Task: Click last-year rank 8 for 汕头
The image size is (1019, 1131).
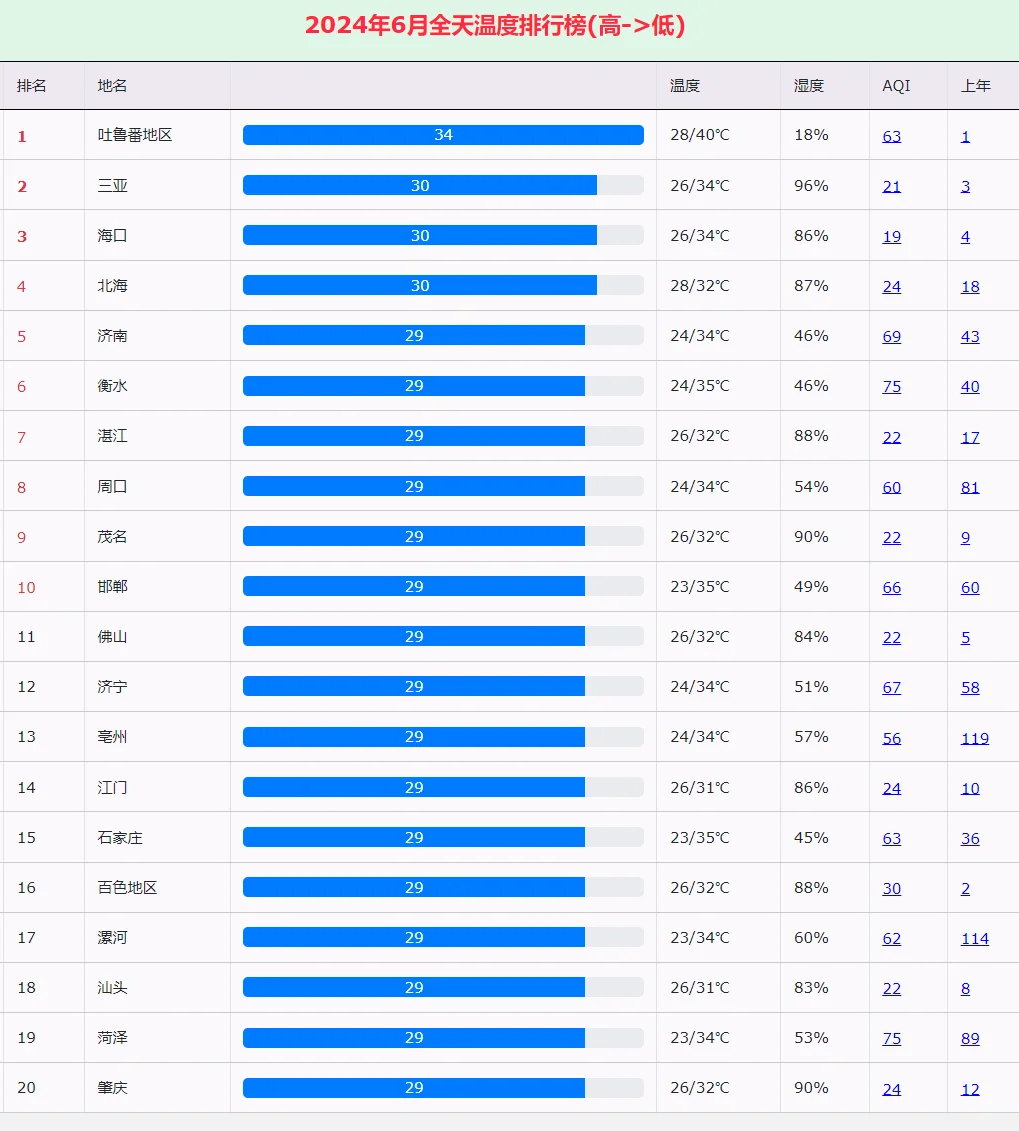Action: click(965, 988)
